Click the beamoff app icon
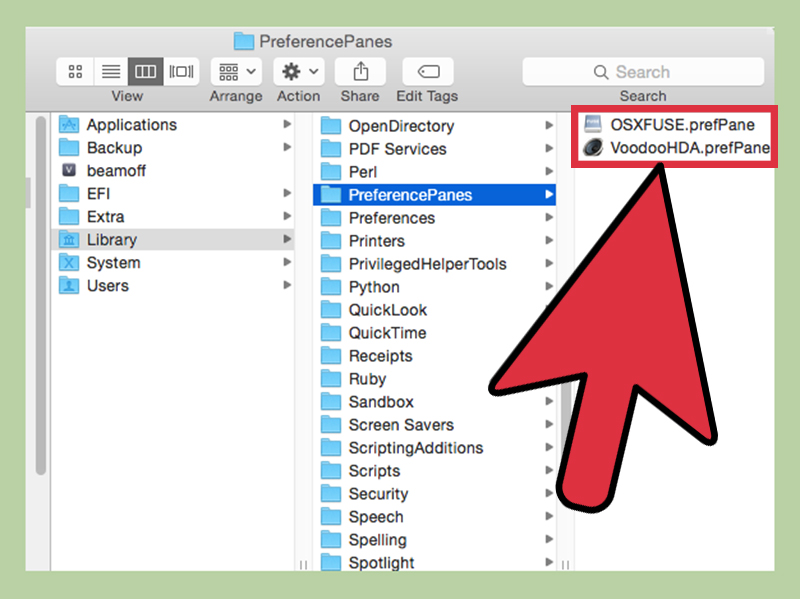 point(69,170)
